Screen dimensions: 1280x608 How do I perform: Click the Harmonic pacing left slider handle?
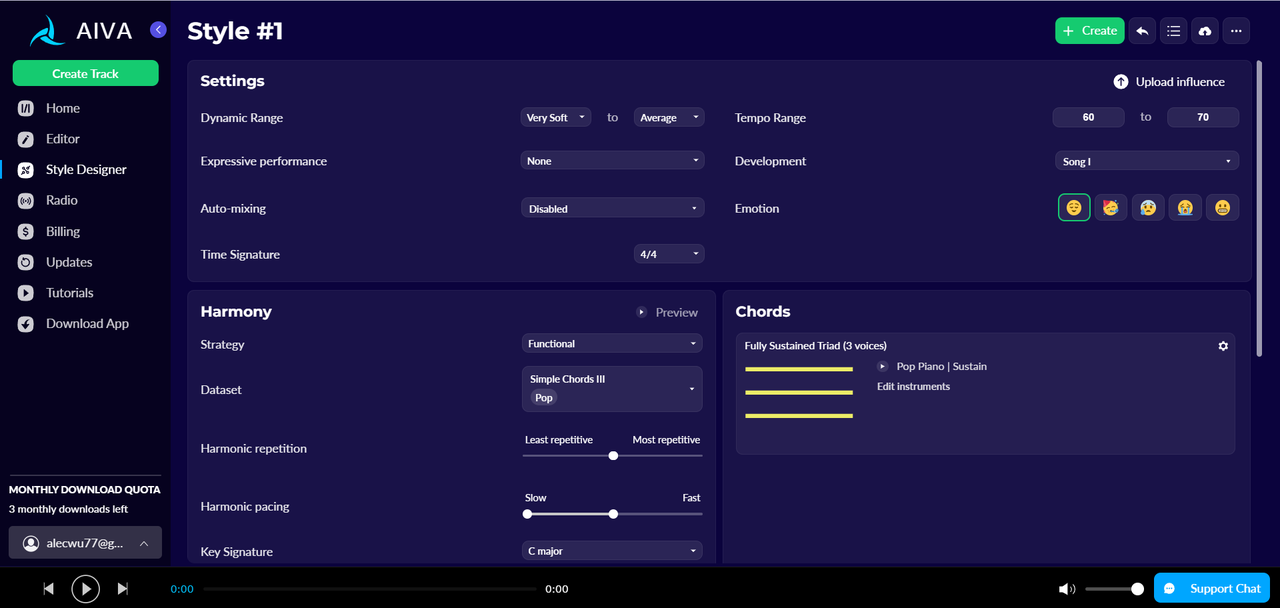(527, 514)
